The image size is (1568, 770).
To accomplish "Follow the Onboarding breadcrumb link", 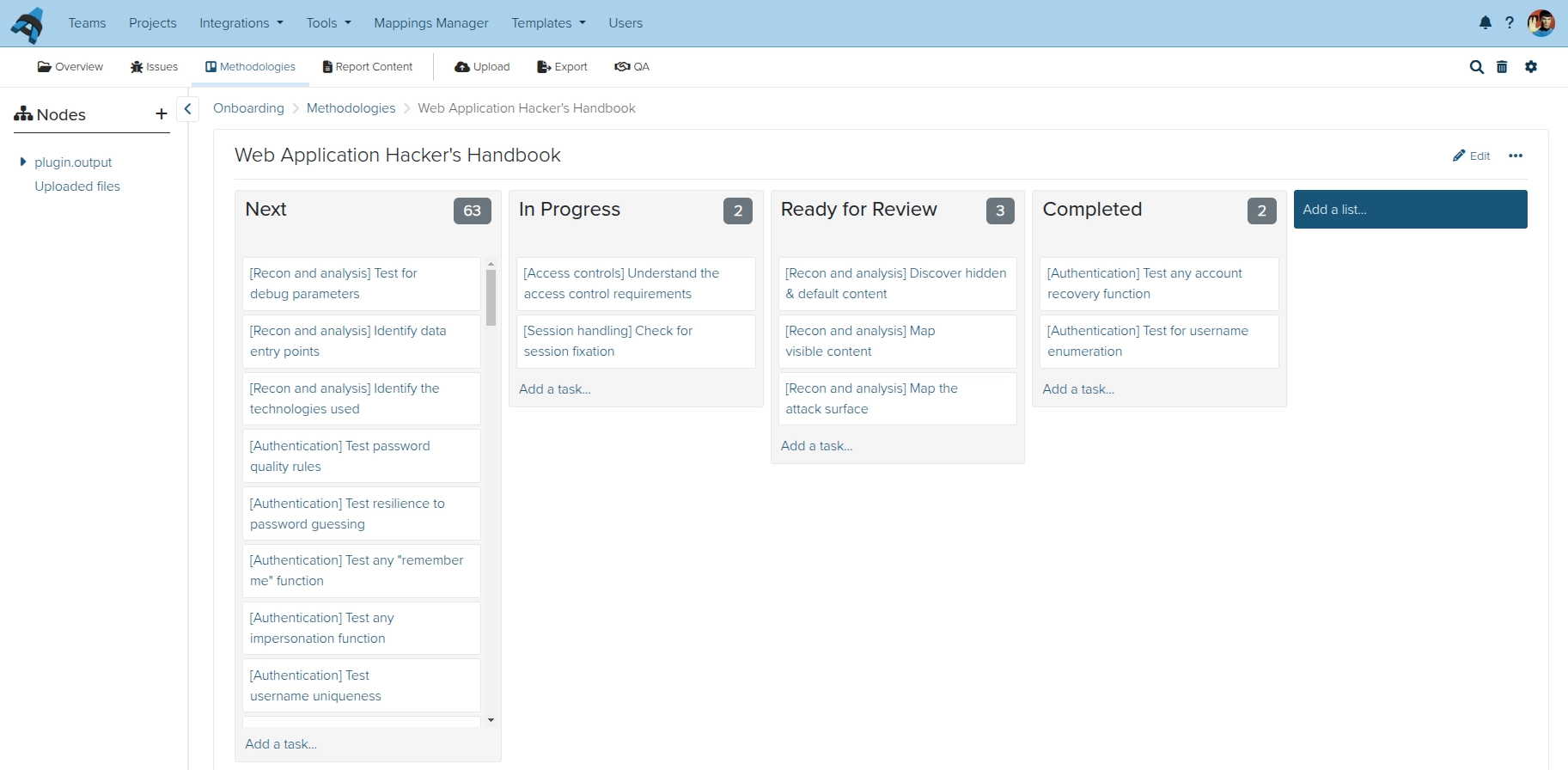I will pyautogui.click(x=249, y=108).
